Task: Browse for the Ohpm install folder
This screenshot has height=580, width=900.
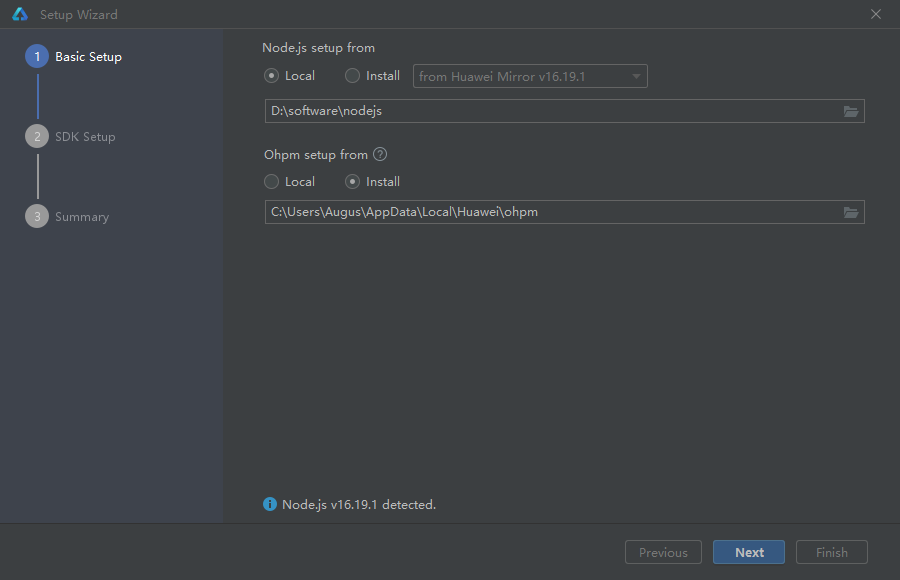Action: pyautogui.click(x=851, y=212)
